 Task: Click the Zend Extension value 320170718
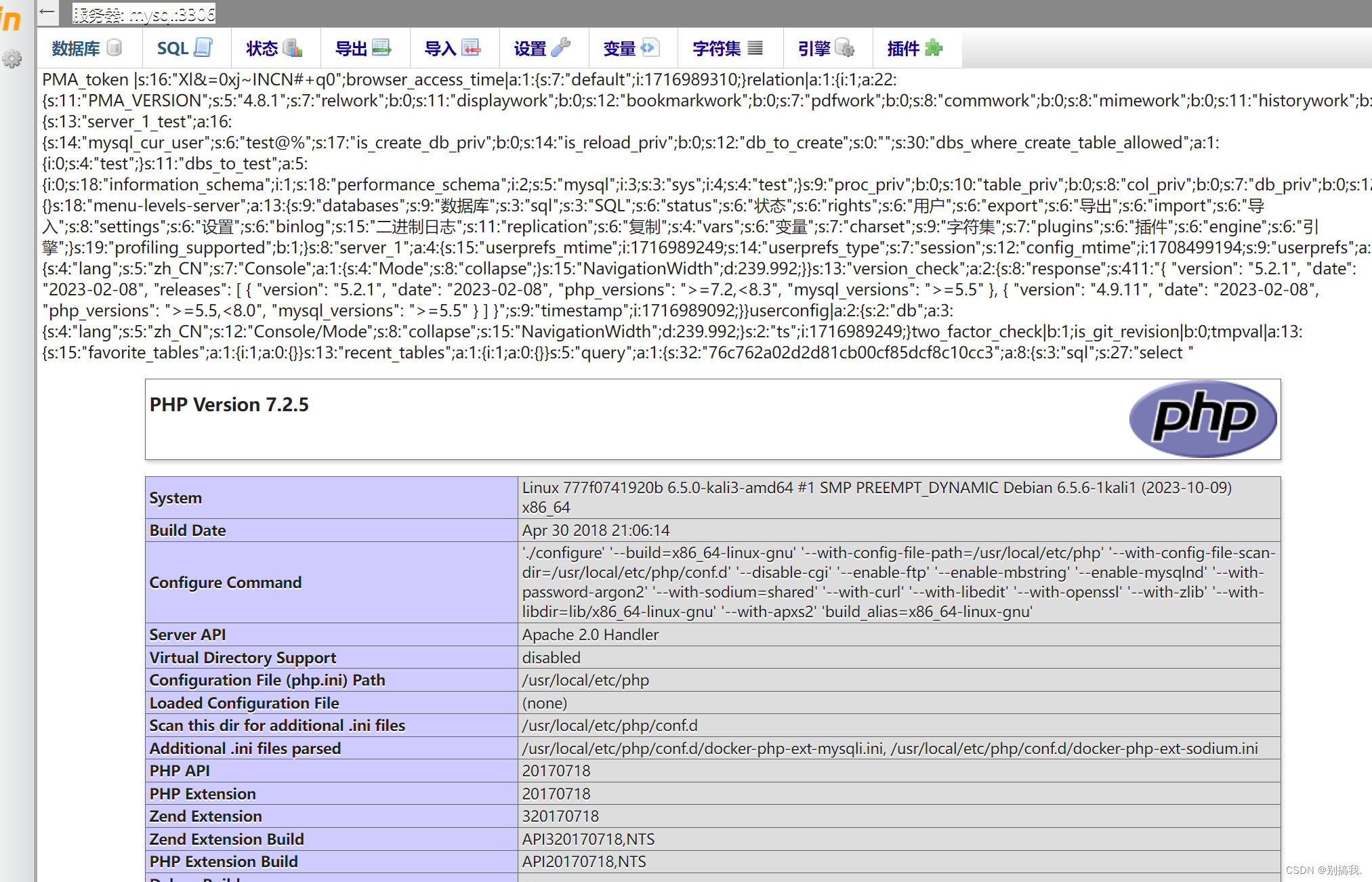[x=560, y=816]
